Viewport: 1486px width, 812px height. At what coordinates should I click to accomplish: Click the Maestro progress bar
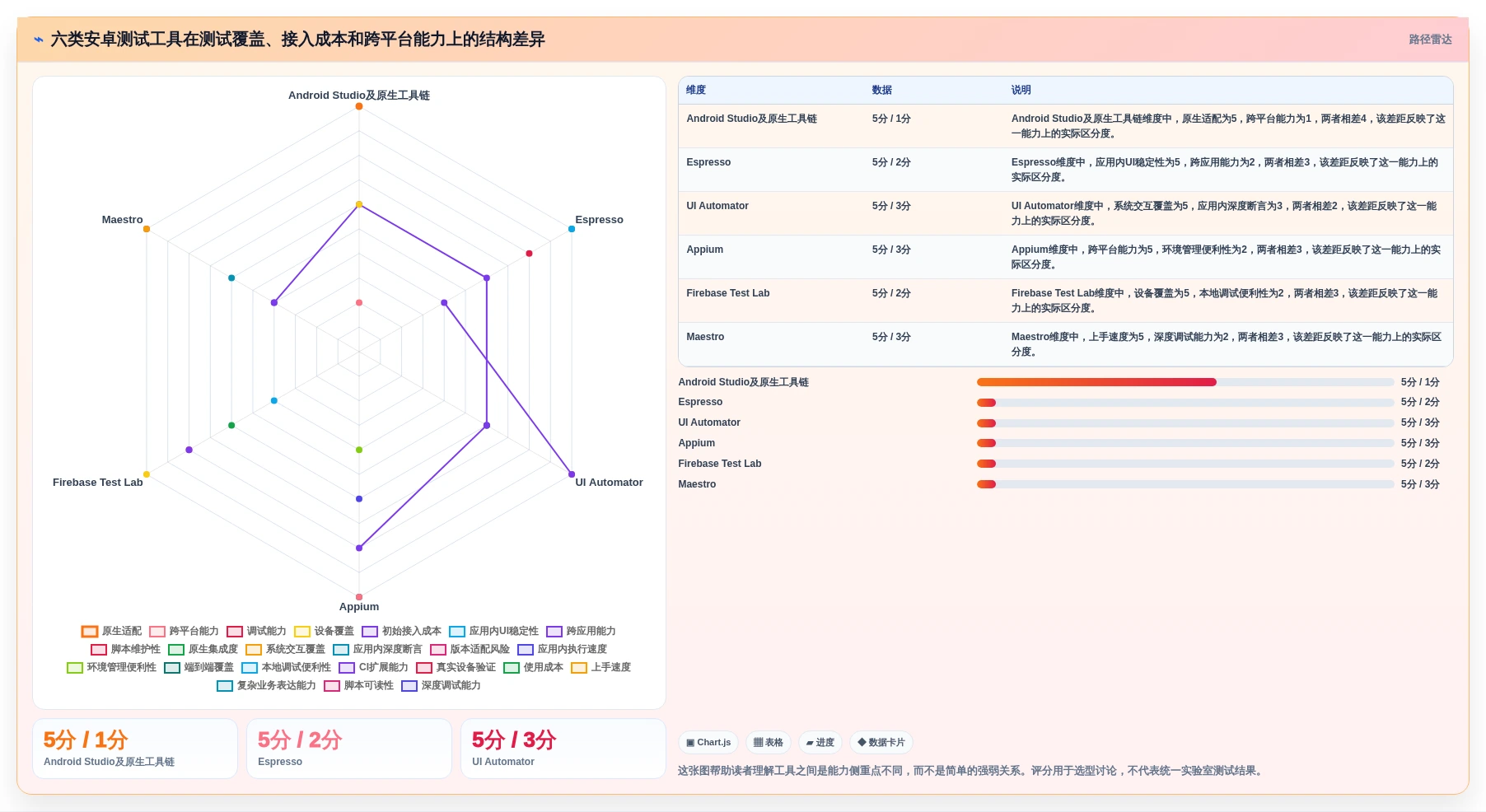(x=1185, y=484)
